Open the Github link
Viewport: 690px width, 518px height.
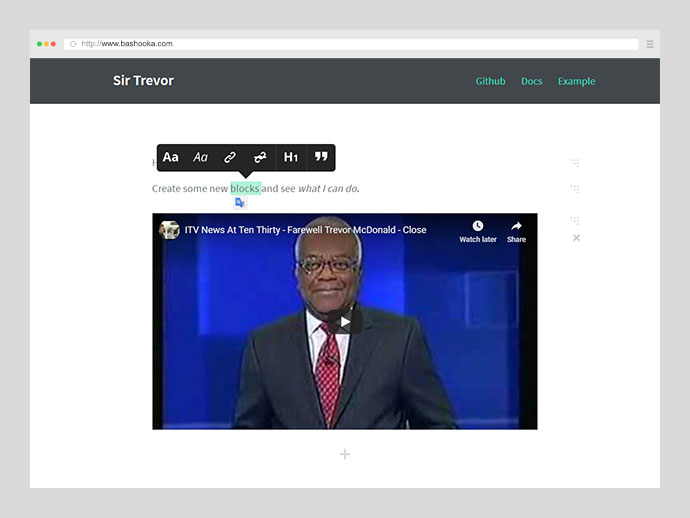pos(490,81)
